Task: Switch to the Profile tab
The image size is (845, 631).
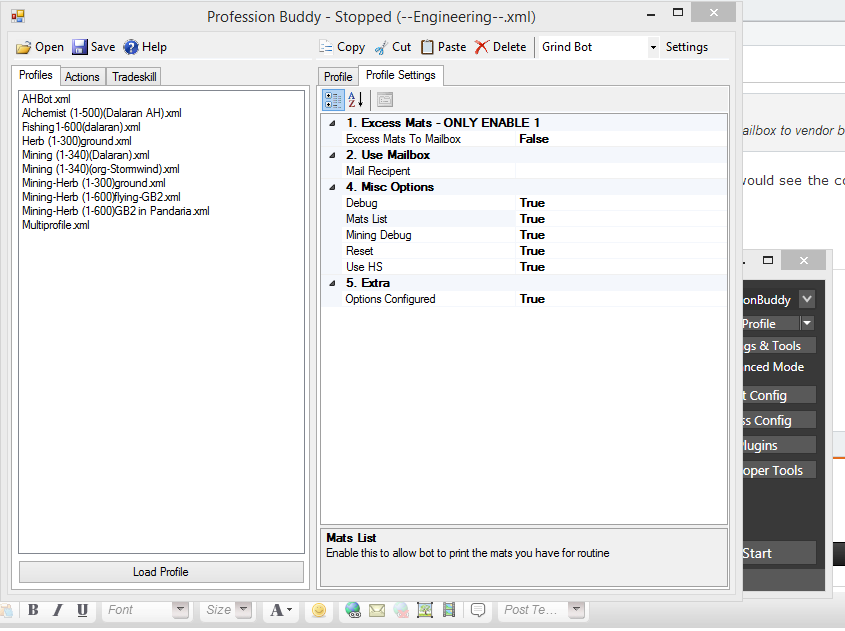Action: pyautogui.click(x=338, y=77)
